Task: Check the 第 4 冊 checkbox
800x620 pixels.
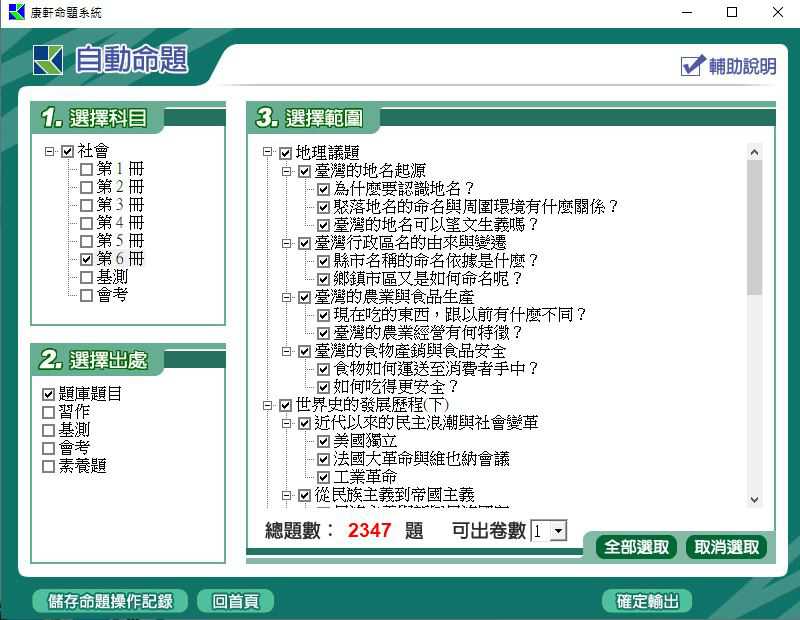Action: click(x=87, y=223)
